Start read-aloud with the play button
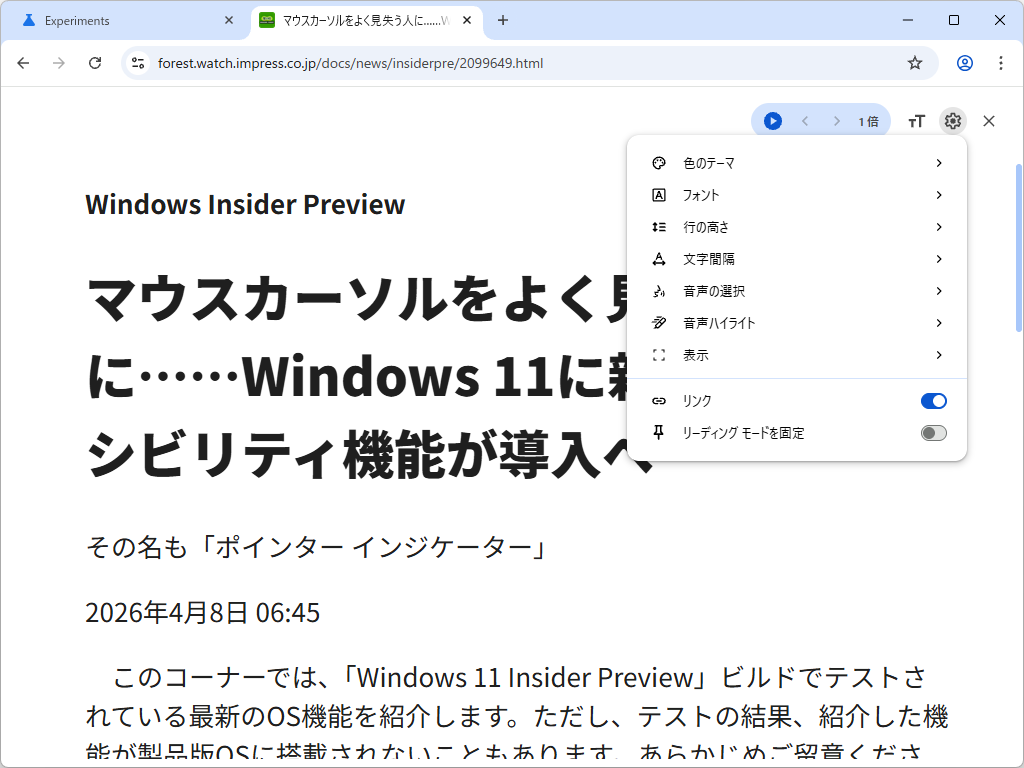 pyautogui.click(x=771, y=121)
